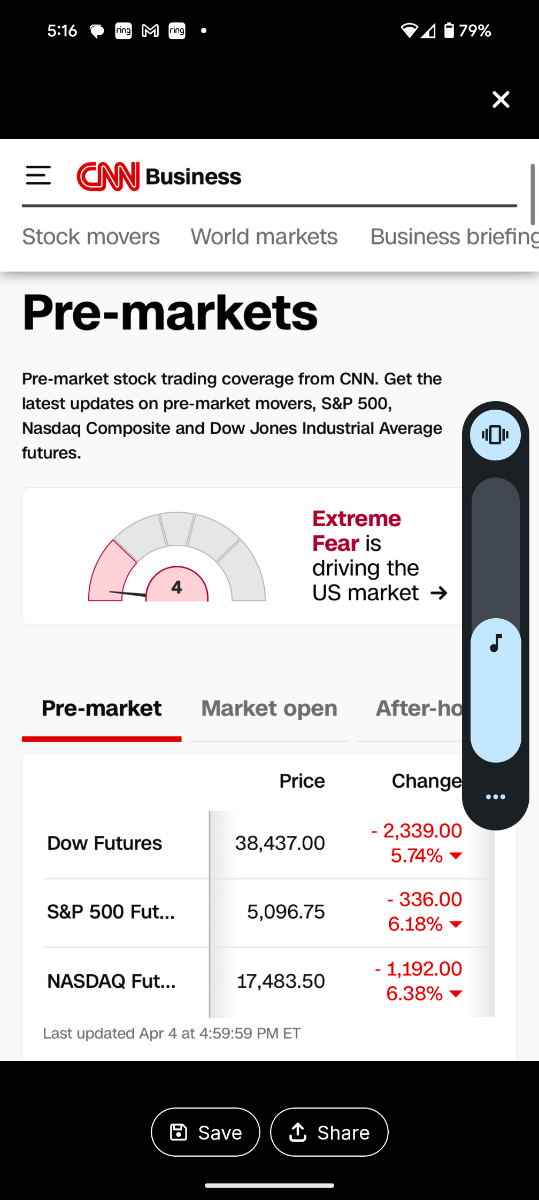This screenshot has width=539, height=1200.
Task: Open World markets in nav bar
Action: coord(264,237)
